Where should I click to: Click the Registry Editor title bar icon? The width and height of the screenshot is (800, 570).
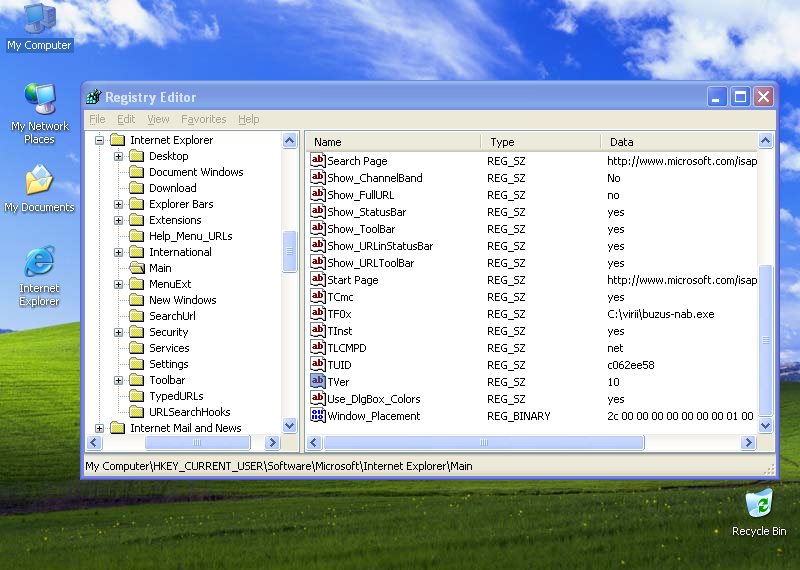pos(94,96)
